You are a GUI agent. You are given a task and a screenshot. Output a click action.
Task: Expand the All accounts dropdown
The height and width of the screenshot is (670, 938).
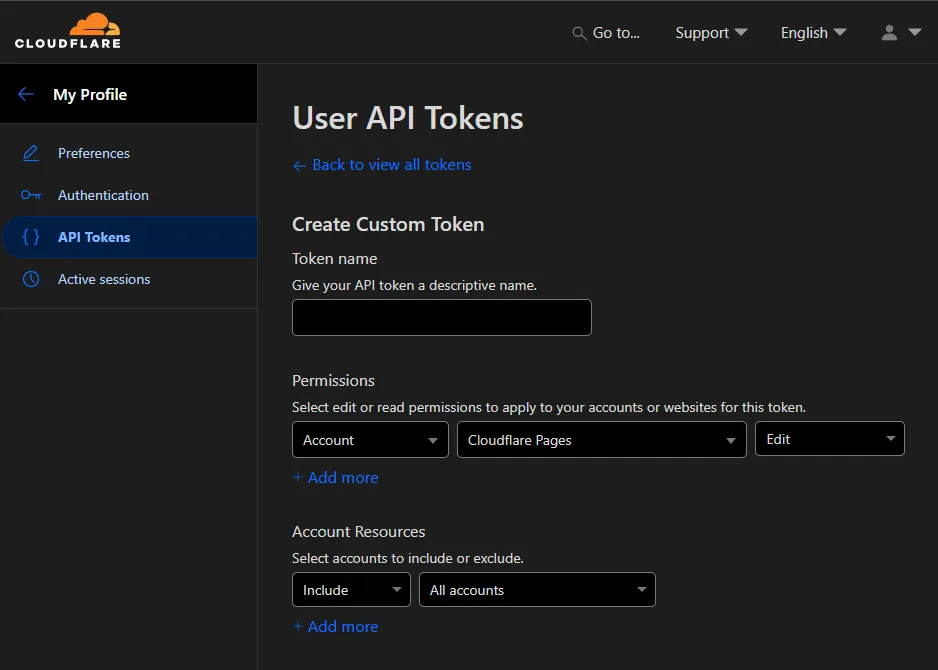(537, 590)
